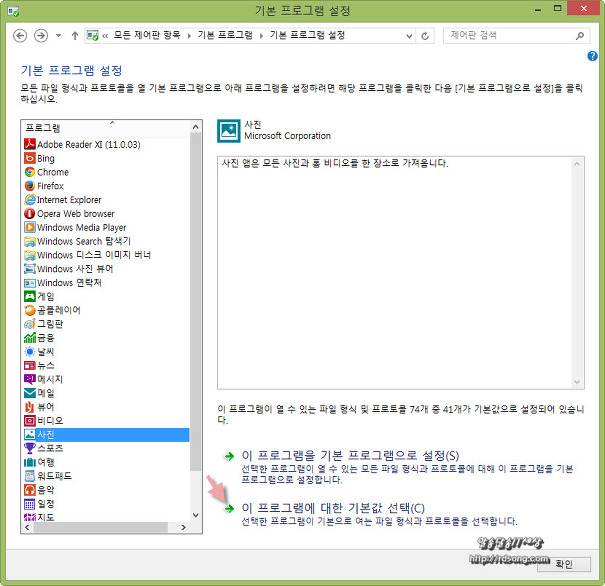Image resolution: width=605 pixels, height=586 pixels.
Task: Select the Chrome icon in the list
Action: 30,172
